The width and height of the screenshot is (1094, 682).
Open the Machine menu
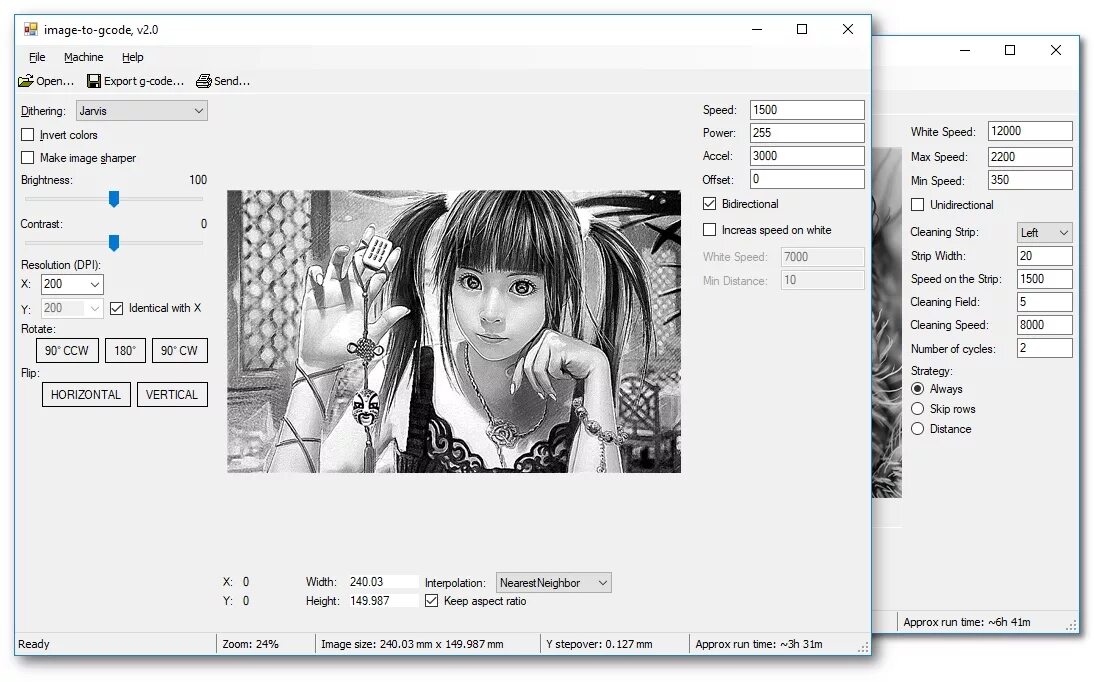(x=84, y=57)
